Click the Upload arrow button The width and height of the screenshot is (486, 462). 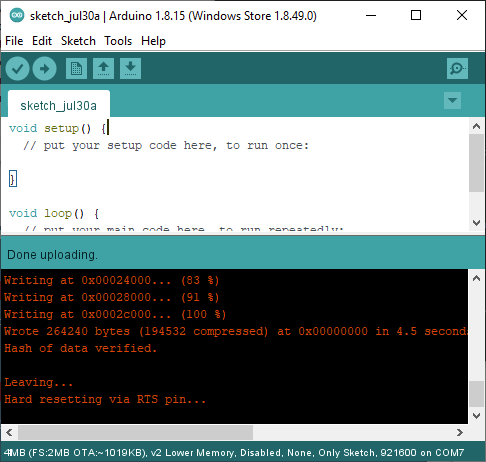click(44, 69)
